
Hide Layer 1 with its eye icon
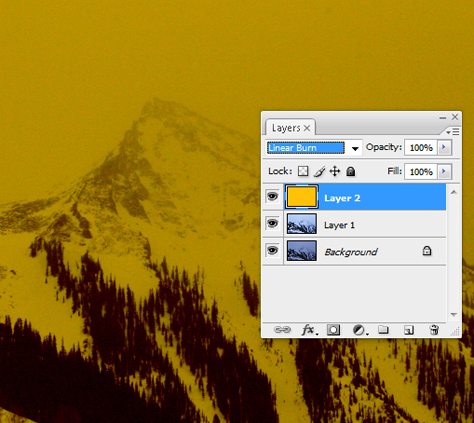click(x=272, y=223)
